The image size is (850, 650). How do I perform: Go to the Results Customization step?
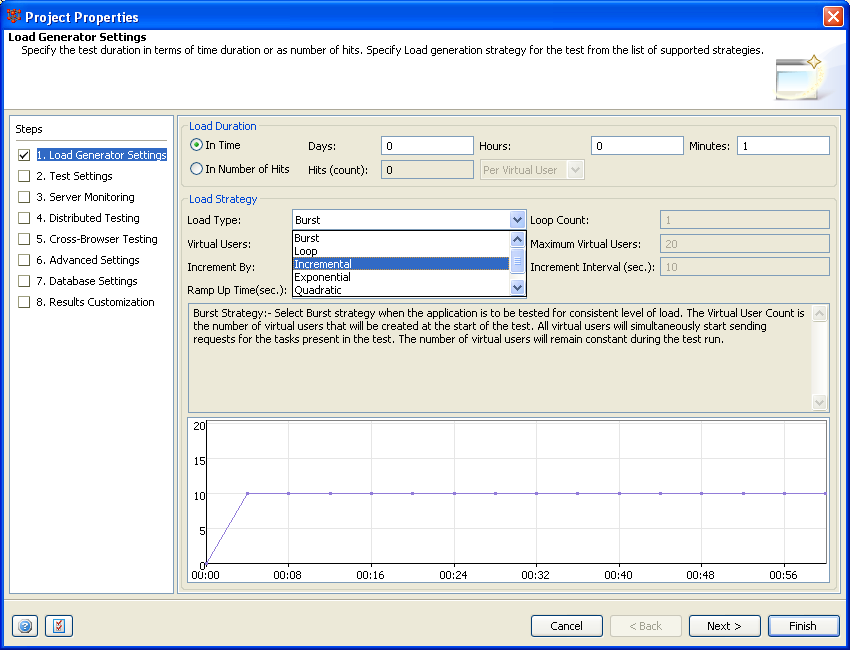(95, 302)
